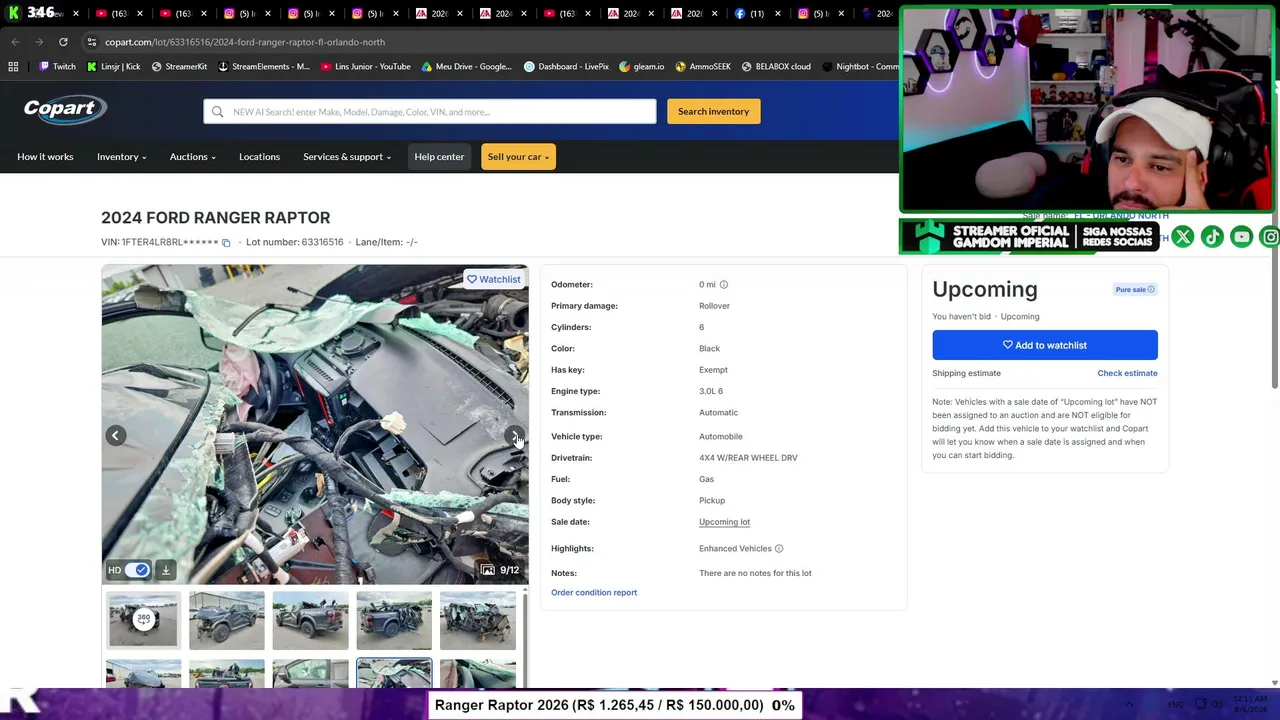Click the Pickup body style value

coord(712,501)
